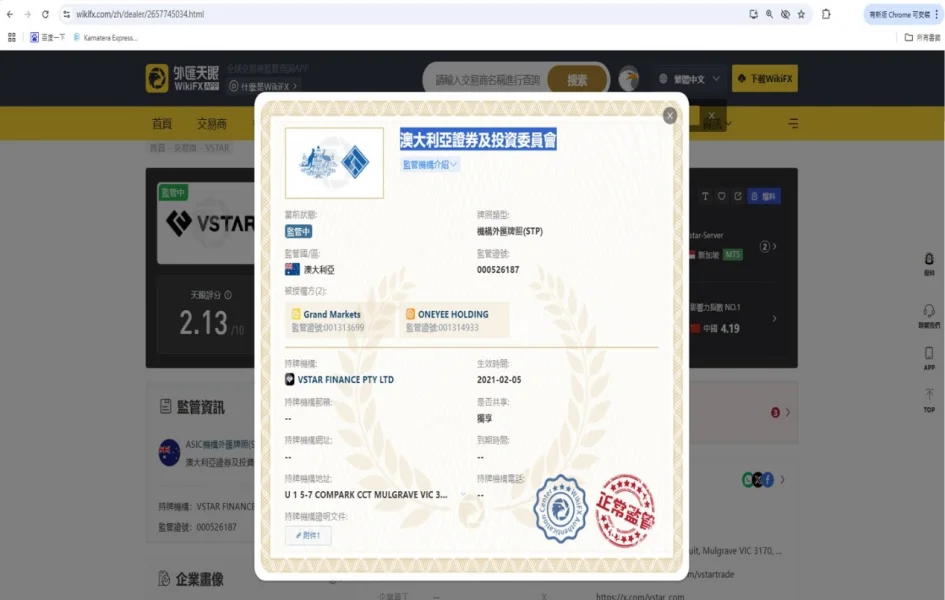945x600 pixels.
Task: Open the browser zoom magnifier icon
Action: 770,14
